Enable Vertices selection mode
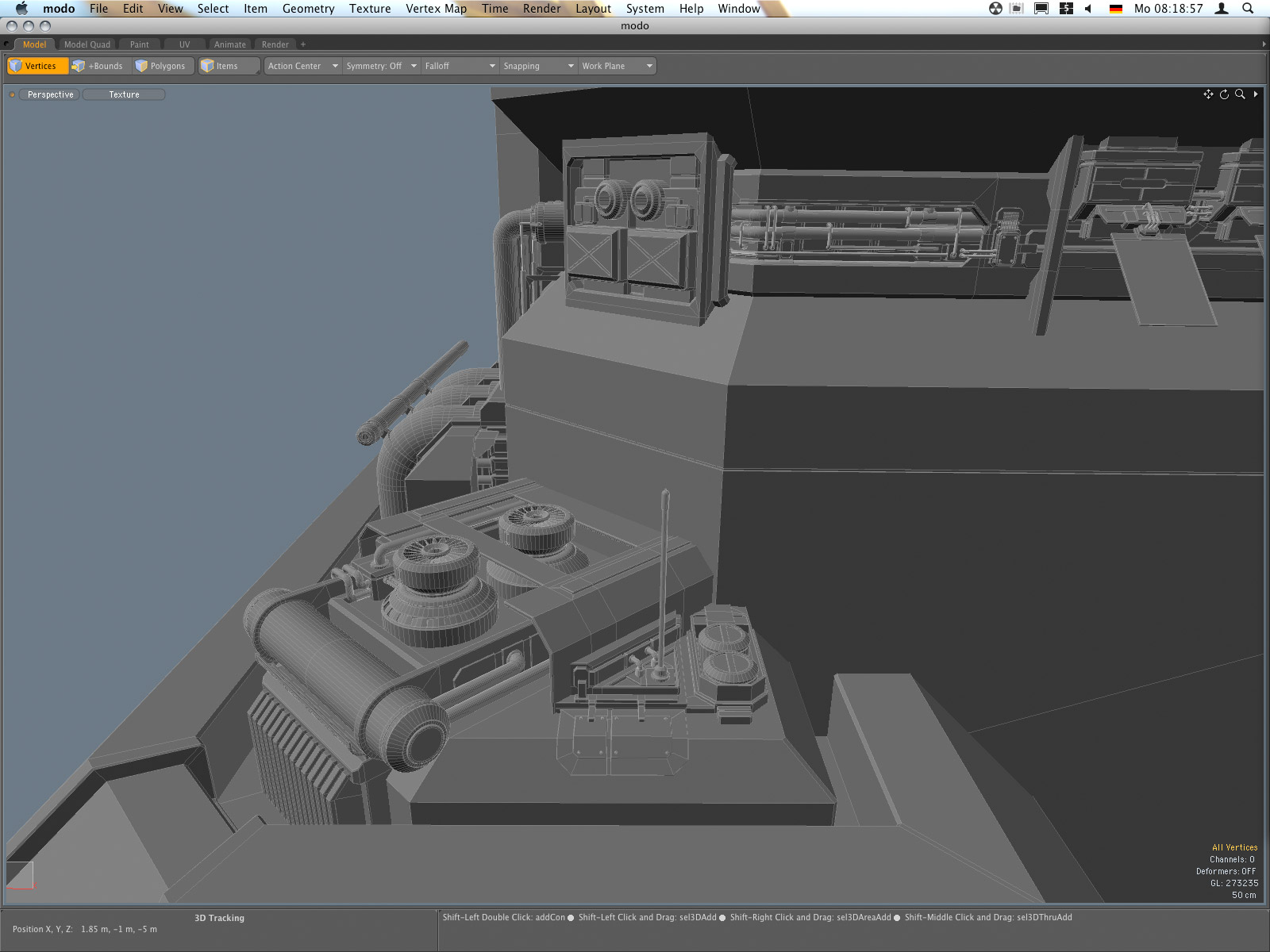 tap(37, 66)
